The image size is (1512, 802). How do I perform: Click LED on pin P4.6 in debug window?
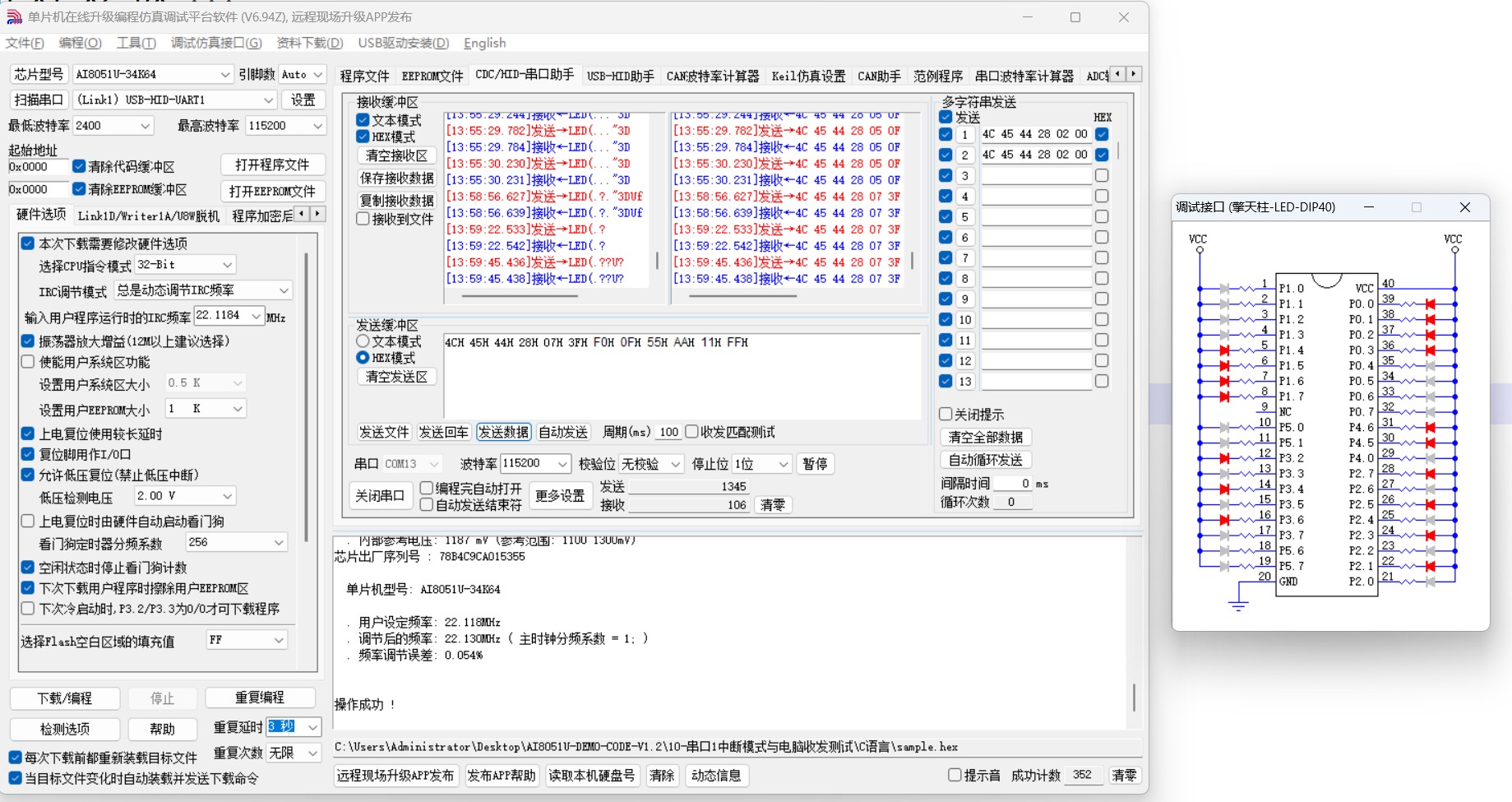pos(1431,428)
